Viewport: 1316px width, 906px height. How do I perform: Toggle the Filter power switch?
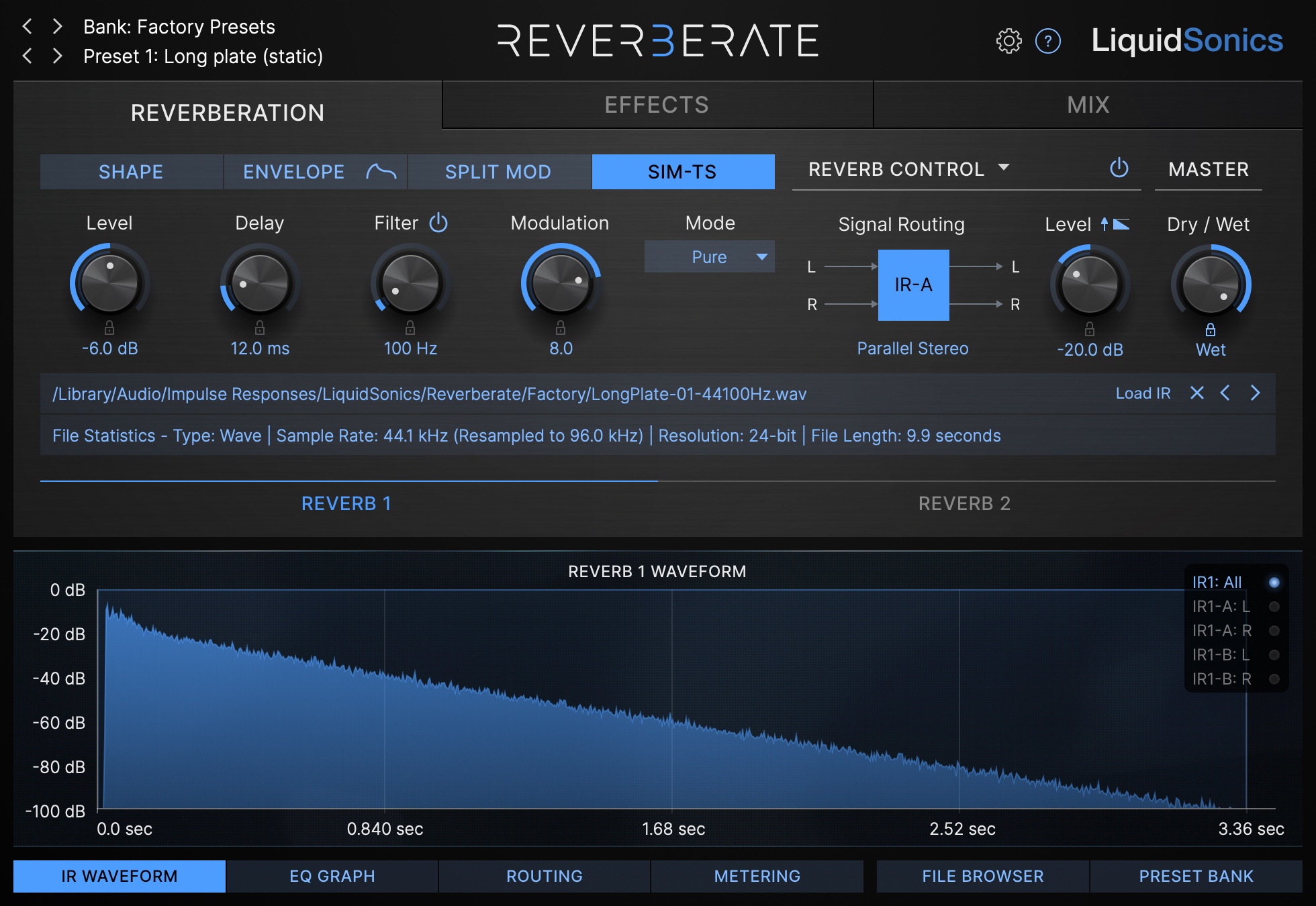click(437, 222)
